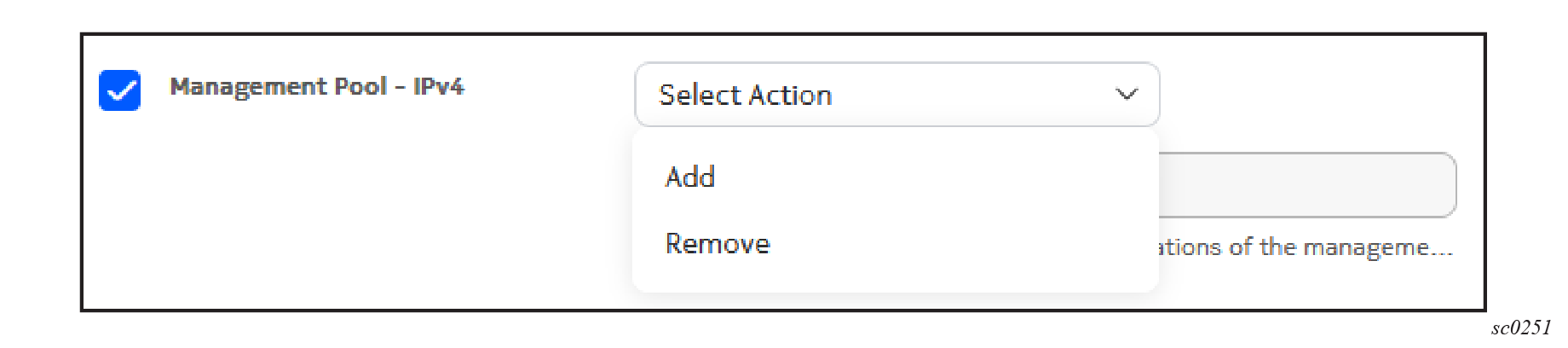1568x348 pixels.
Task: Click the text field beside the dropdown list
Action: 1306,185
